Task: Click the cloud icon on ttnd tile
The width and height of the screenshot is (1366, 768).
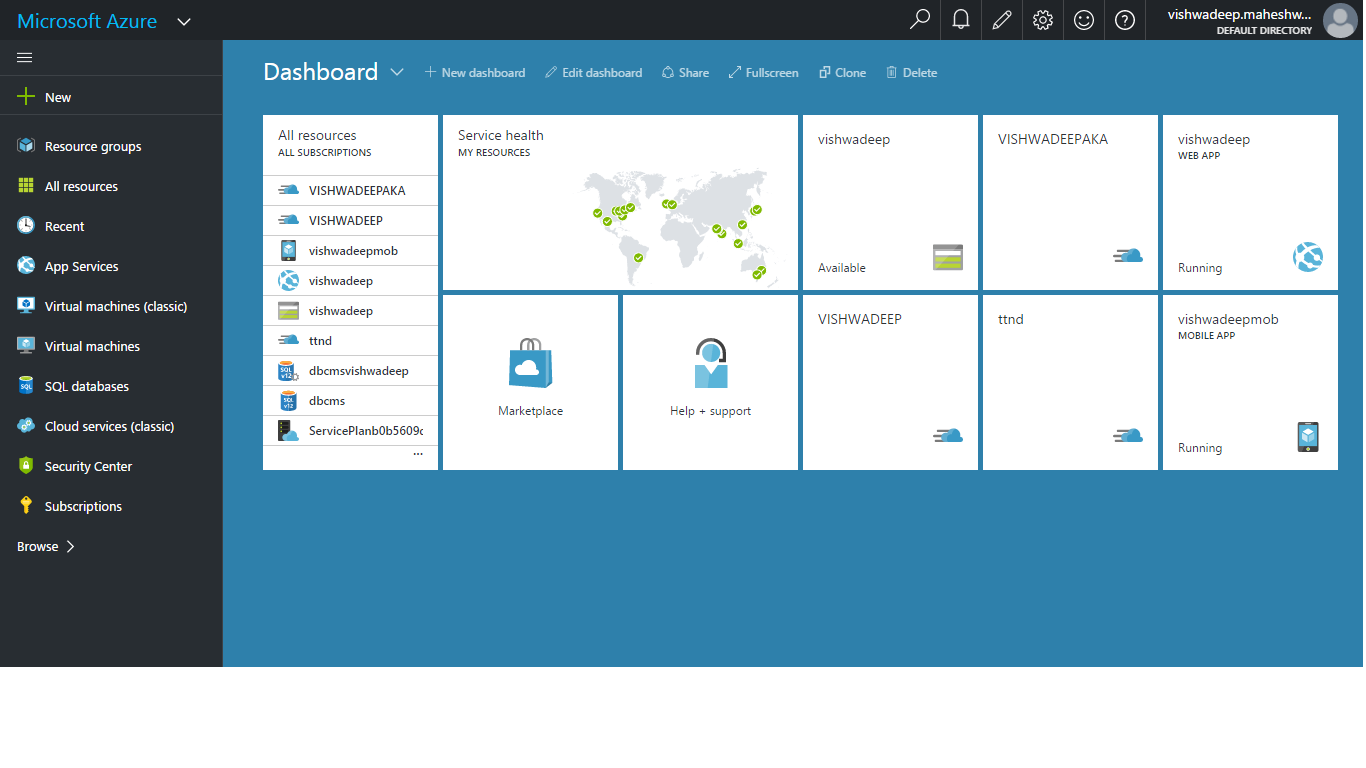Action: pos(1128,435)
